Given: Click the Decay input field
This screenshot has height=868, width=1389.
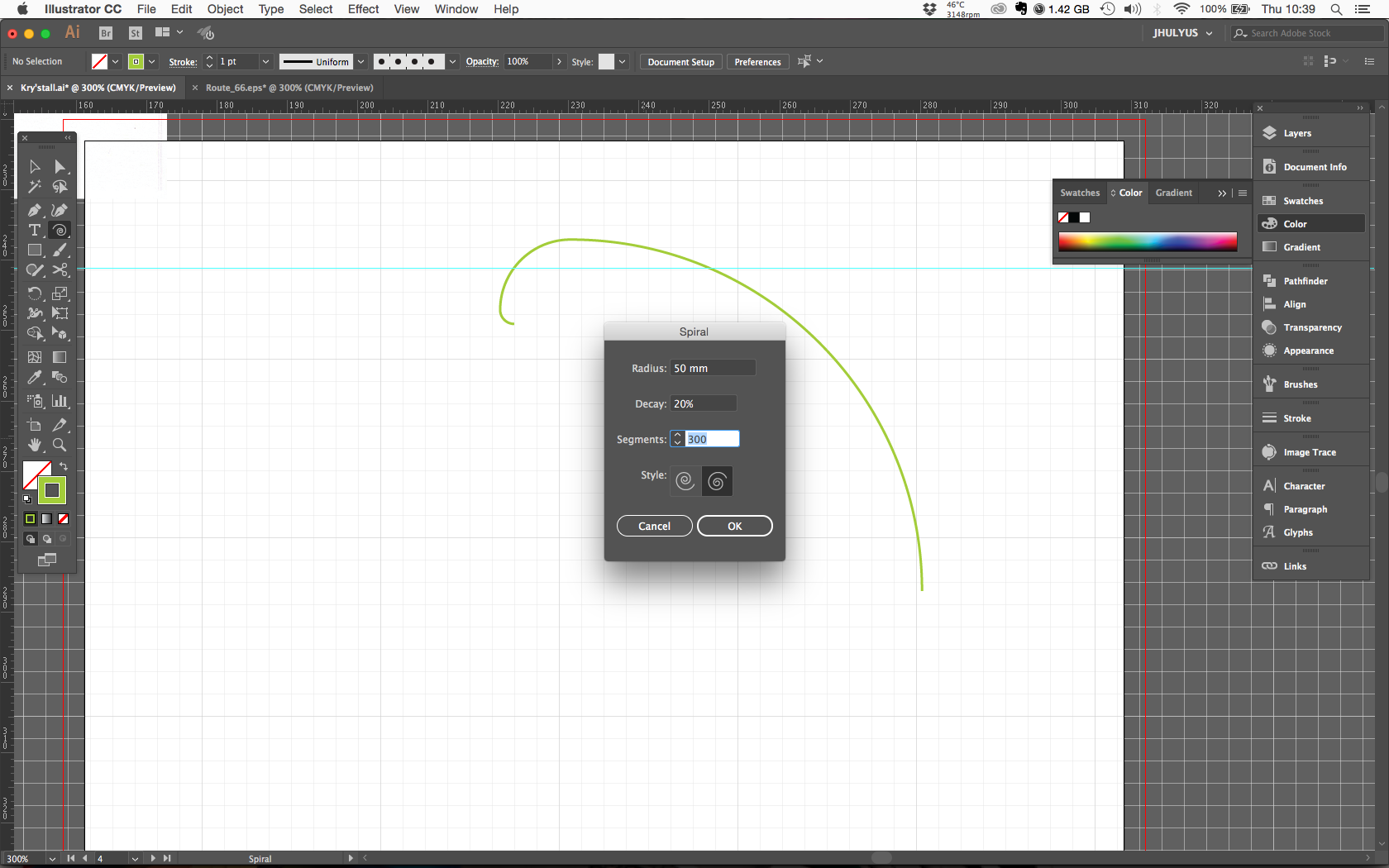Looking at the screenshot, I should point(704,403).
